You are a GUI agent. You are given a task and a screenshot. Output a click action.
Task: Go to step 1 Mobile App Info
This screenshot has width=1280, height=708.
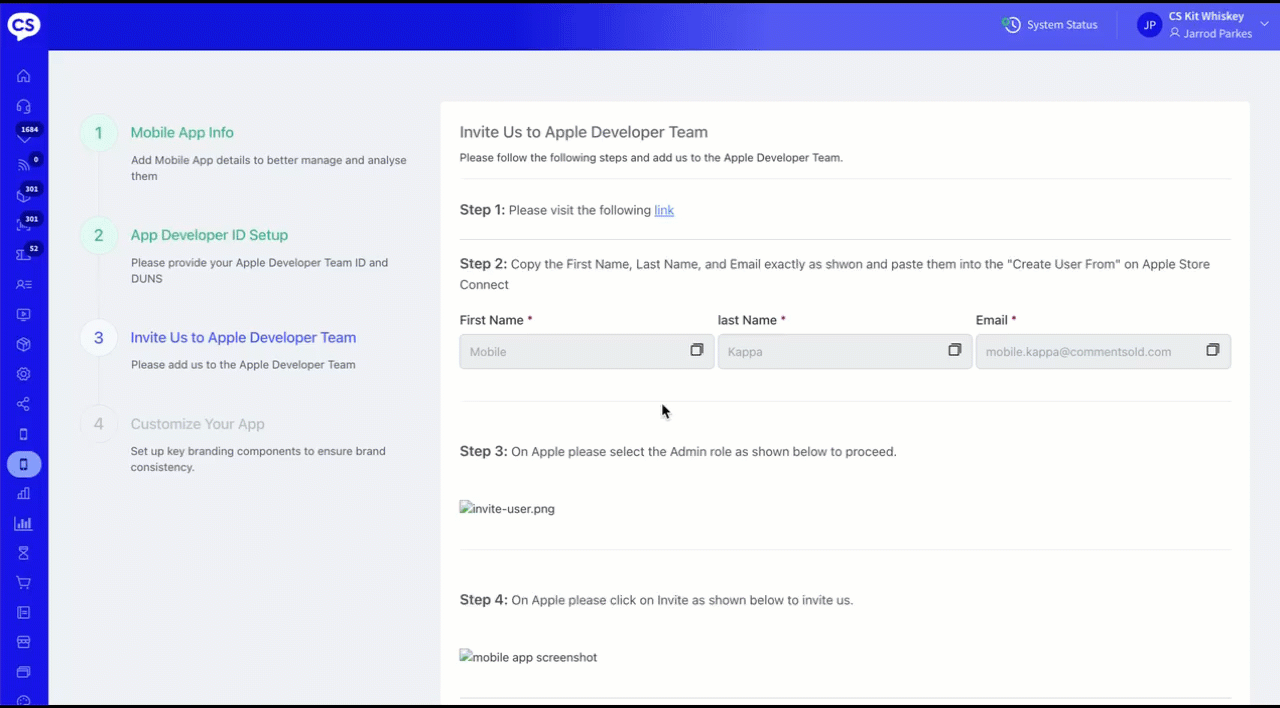tap(182, 133)
